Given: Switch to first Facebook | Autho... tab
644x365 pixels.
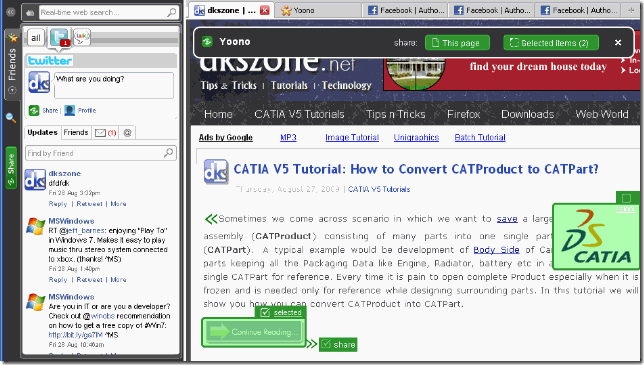Looking at the screenshot, I should tap(406, 10).
